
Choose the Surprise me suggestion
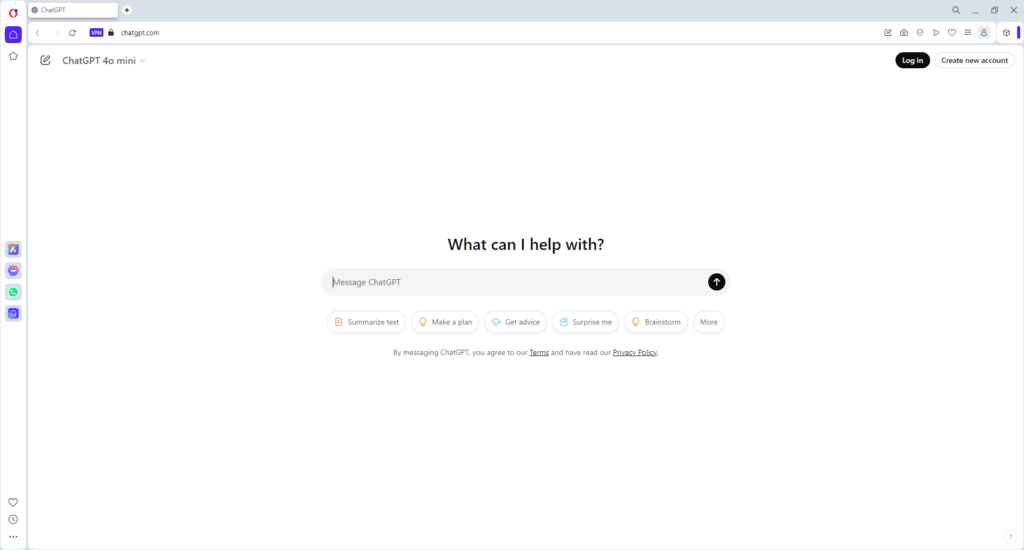(586, 322)
